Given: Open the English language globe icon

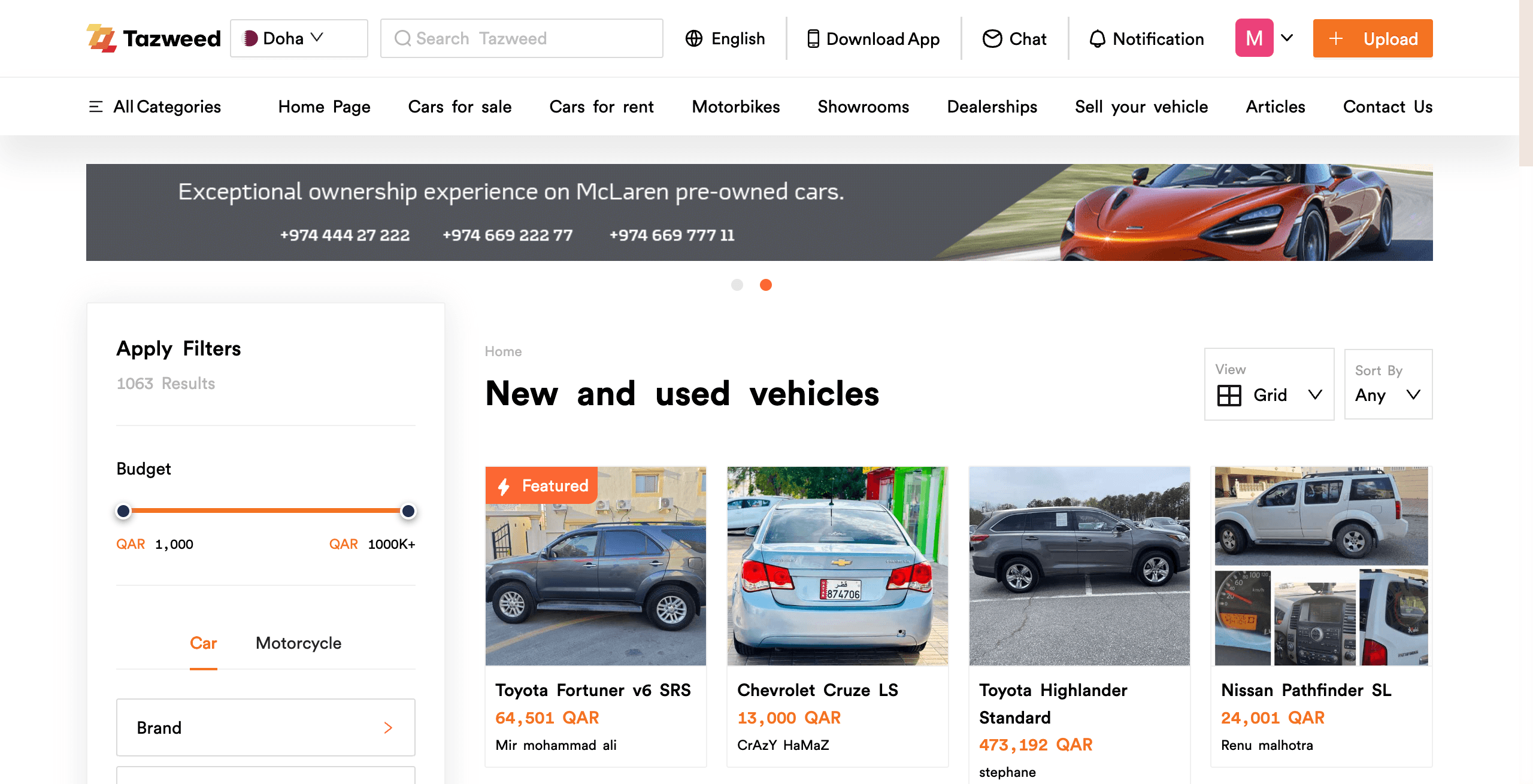Looking at the screenshot, I should coord(694,39).
